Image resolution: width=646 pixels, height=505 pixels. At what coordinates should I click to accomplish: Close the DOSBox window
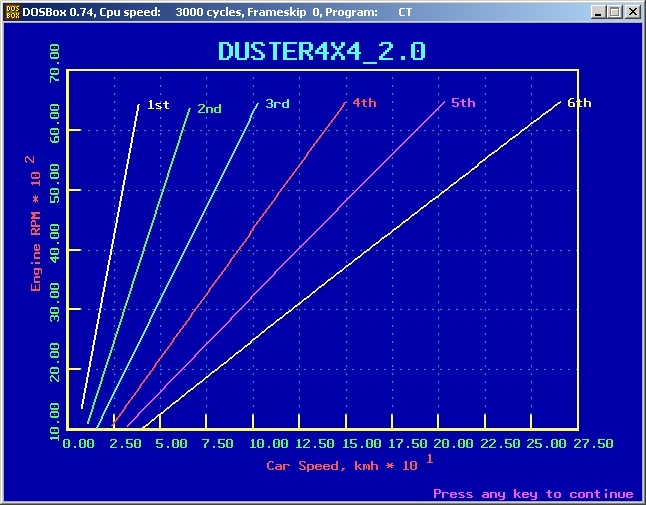[632, 12]
